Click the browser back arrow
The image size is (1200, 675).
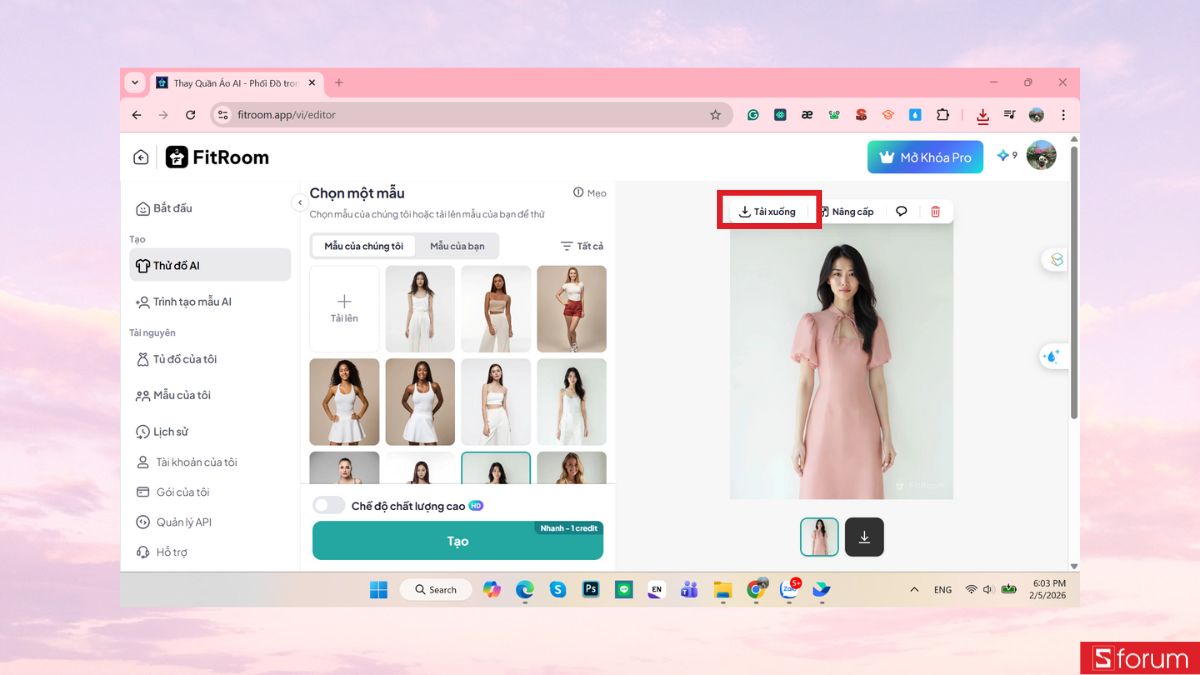(137, 115)
